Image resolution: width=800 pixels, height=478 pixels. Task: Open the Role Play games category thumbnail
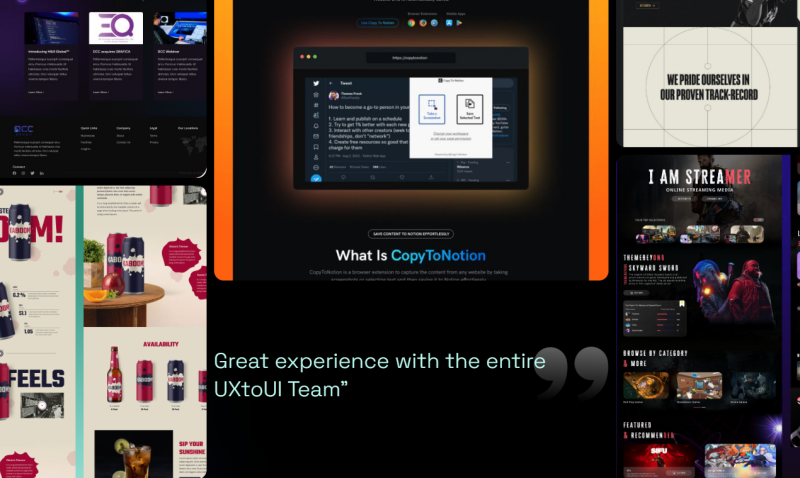pyautogui.click(x=646, y=386)
